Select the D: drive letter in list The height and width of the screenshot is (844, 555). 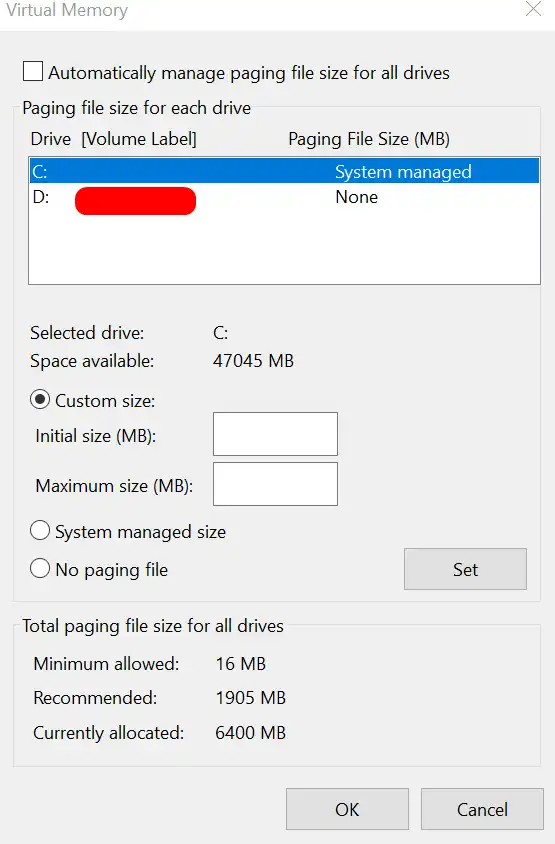(x=41, y=197)
